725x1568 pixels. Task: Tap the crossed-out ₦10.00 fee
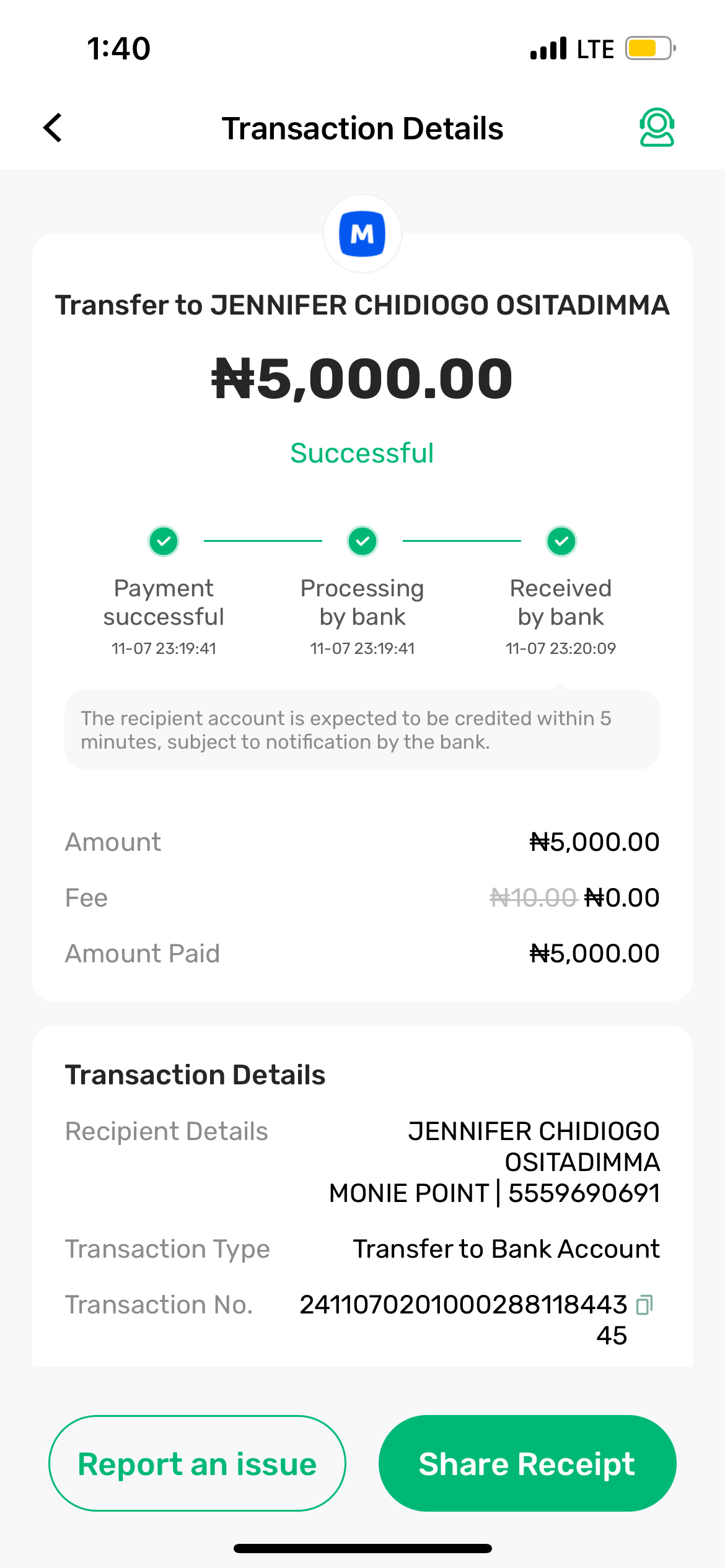(x=533, y=898)
